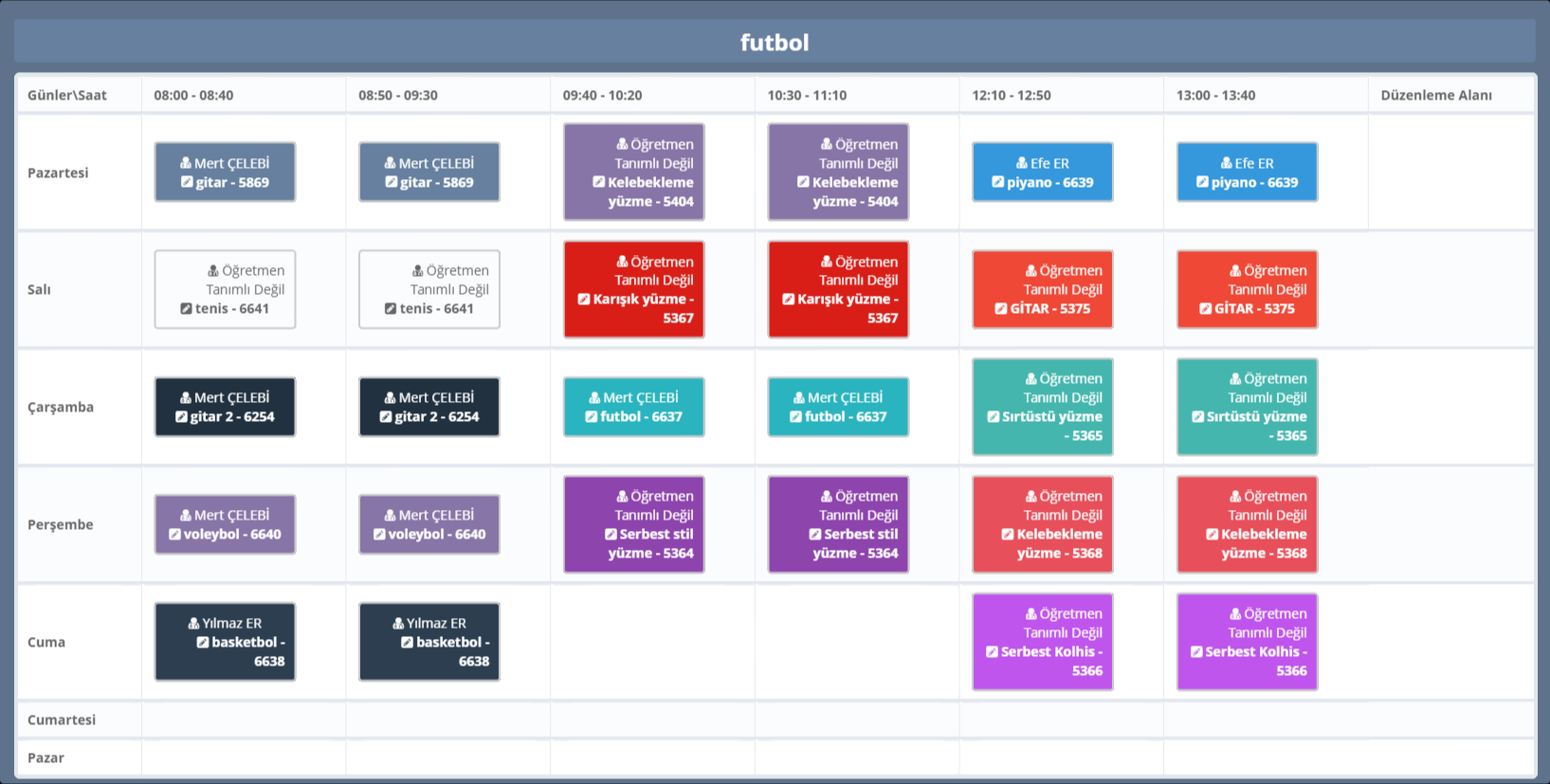
Task: Click teacher icon on Monday 10:30 Kelebekleme yüzme card
Action: (x=827, y=144)
